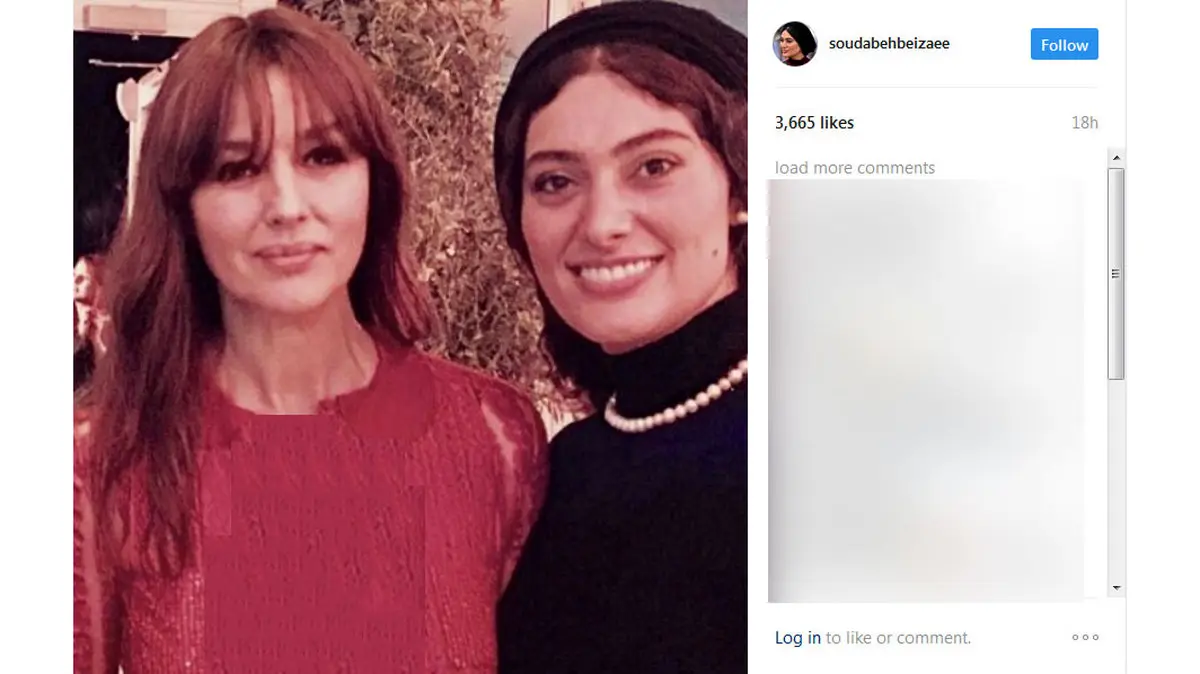The height and width of the screenshot is (674, 1200).
Task: Open the soudabehbeizaee username link
Action: [x=889, y=44]
